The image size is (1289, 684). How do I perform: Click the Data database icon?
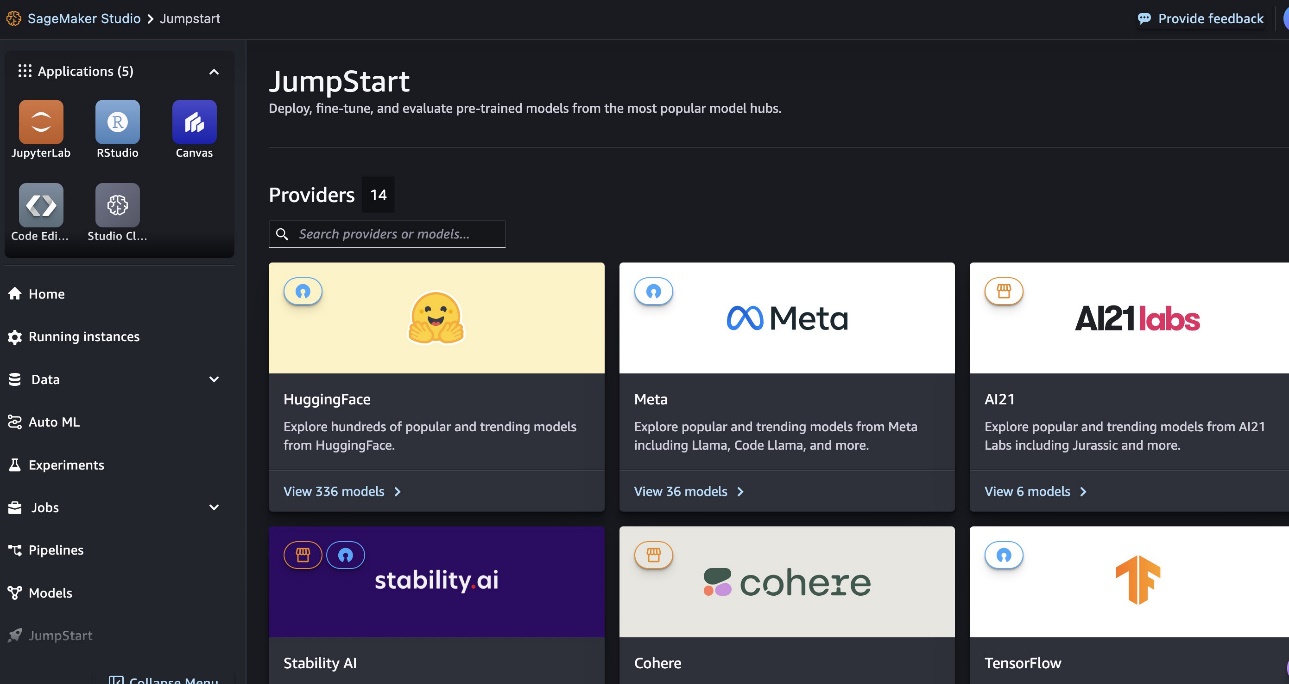pos(14,380)
